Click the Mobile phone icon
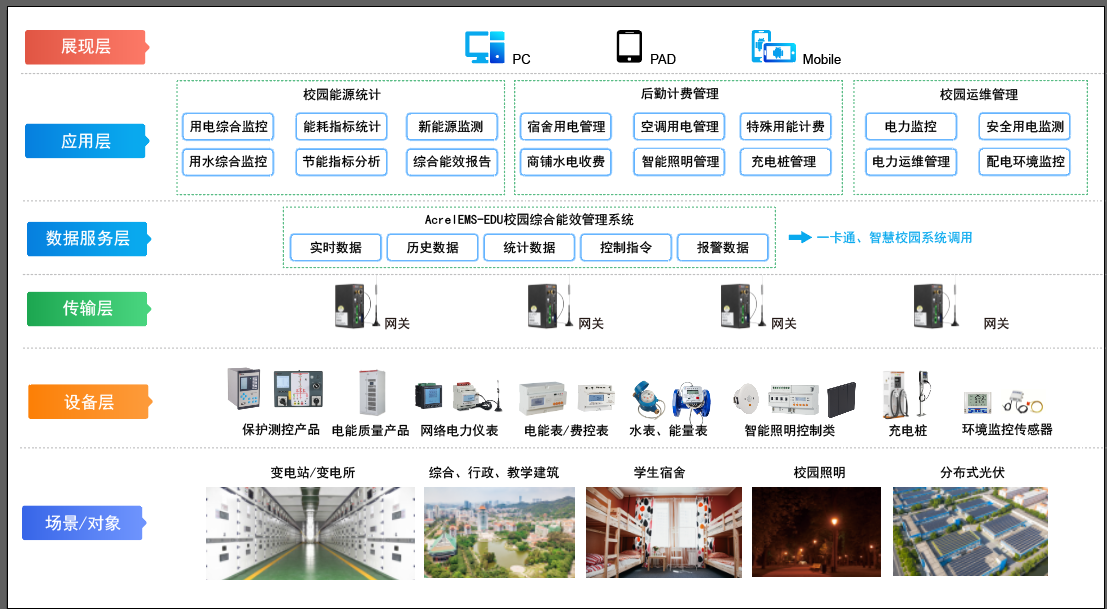Screen dimensions: 1107x609 click(x=773, y=48)
